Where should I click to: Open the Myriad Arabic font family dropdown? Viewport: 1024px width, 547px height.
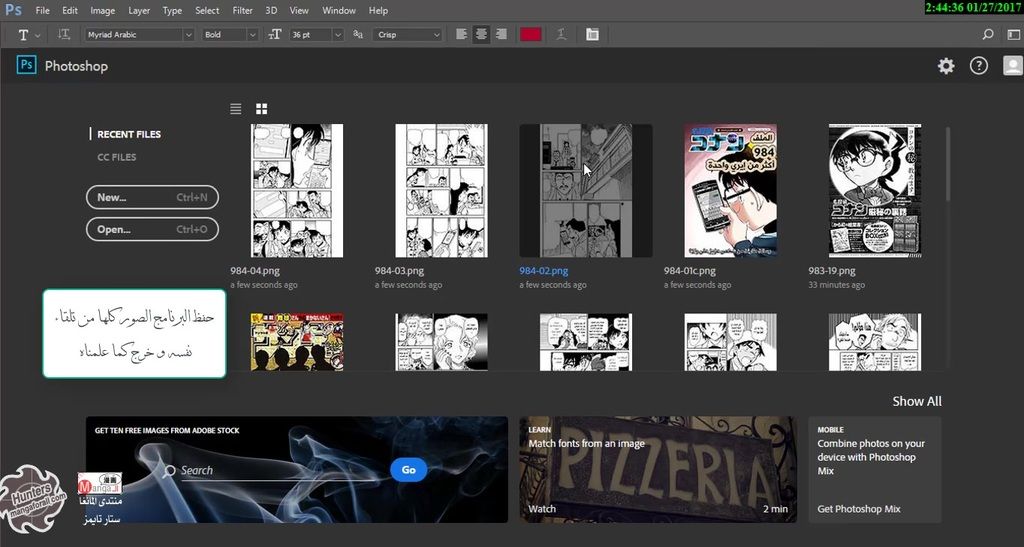[139, 35]
